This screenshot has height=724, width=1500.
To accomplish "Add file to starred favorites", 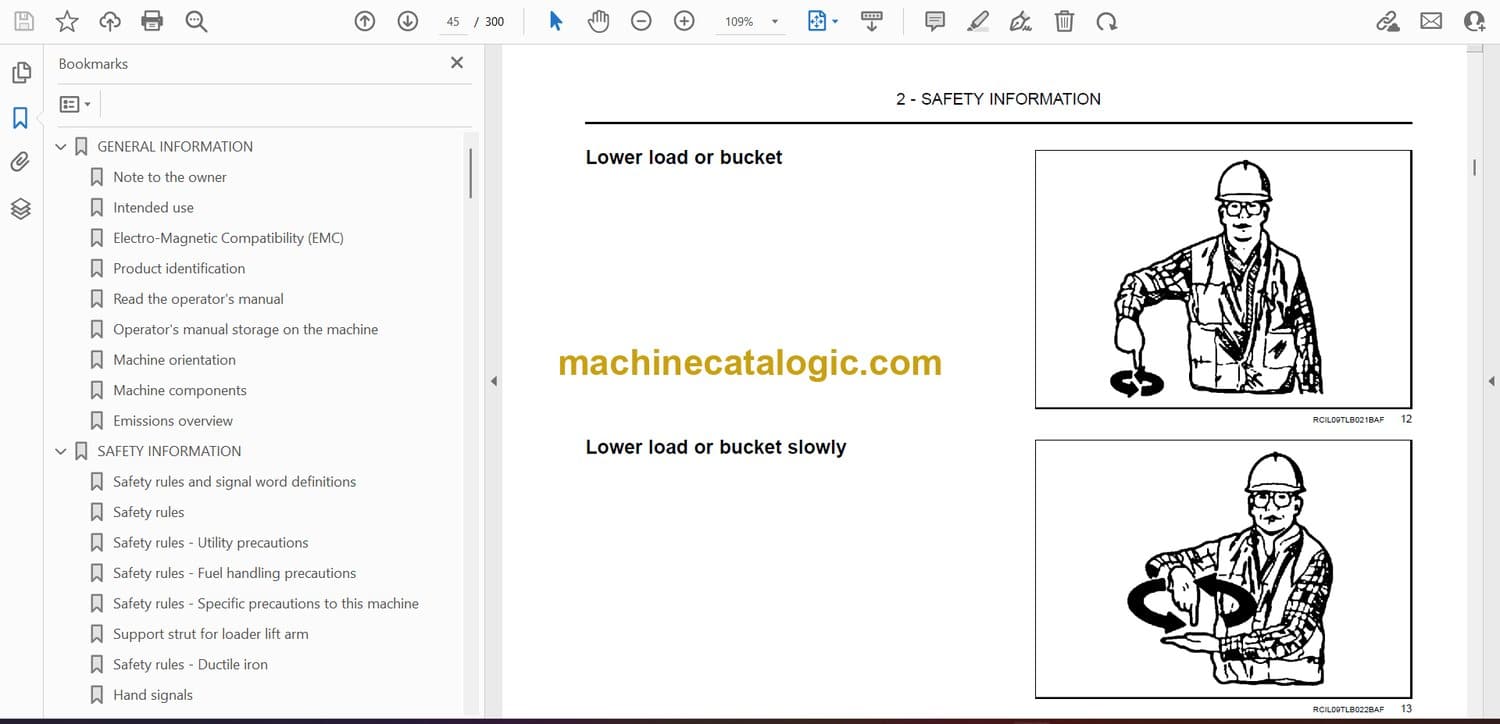I will click(67, 21).
